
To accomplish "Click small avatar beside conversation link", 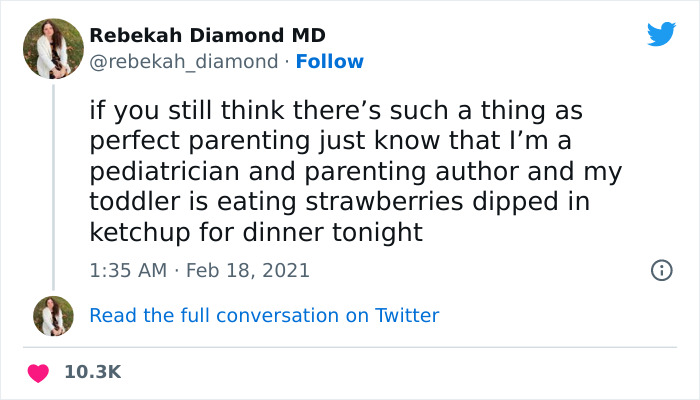I will [53, 316].
